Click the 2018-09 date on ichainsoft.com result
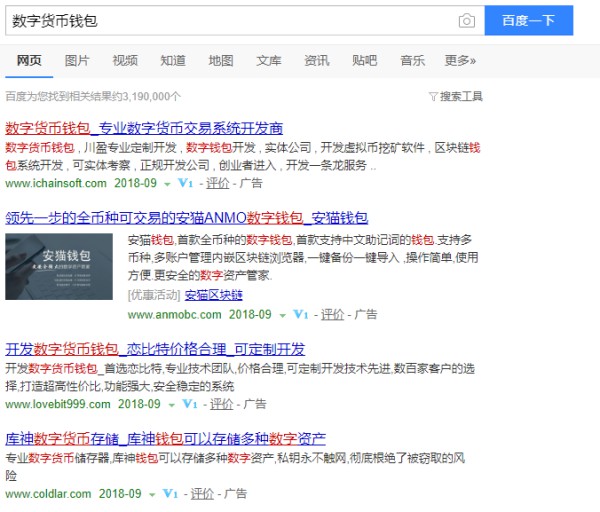The image size is (600, 512). pos(135,183)
